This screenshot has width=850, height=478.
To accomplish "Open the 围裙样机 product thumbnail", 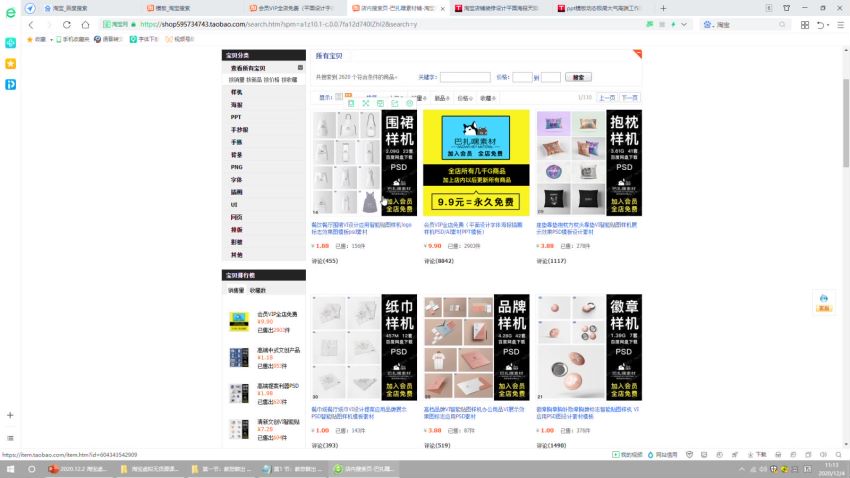I will (364, 163).
